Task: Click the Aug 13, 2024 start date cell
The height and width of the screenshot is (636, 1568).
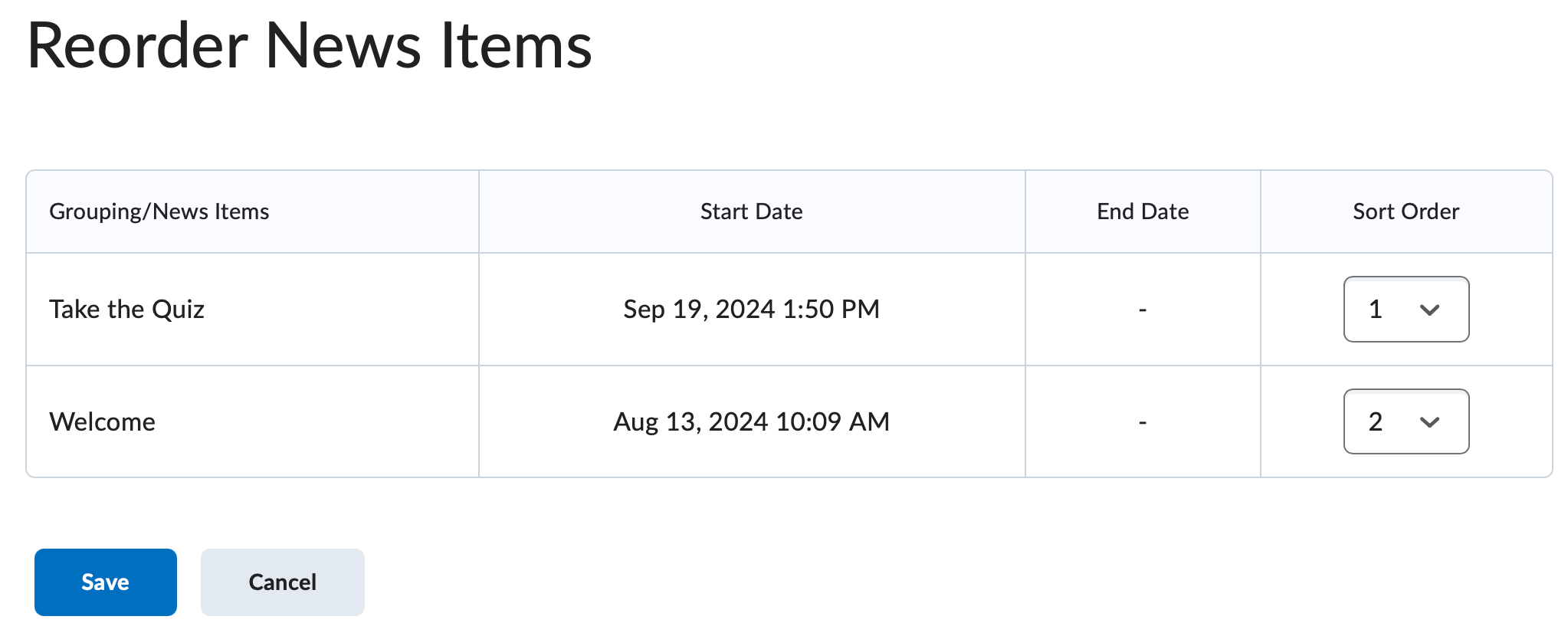Action: [752, 421]
